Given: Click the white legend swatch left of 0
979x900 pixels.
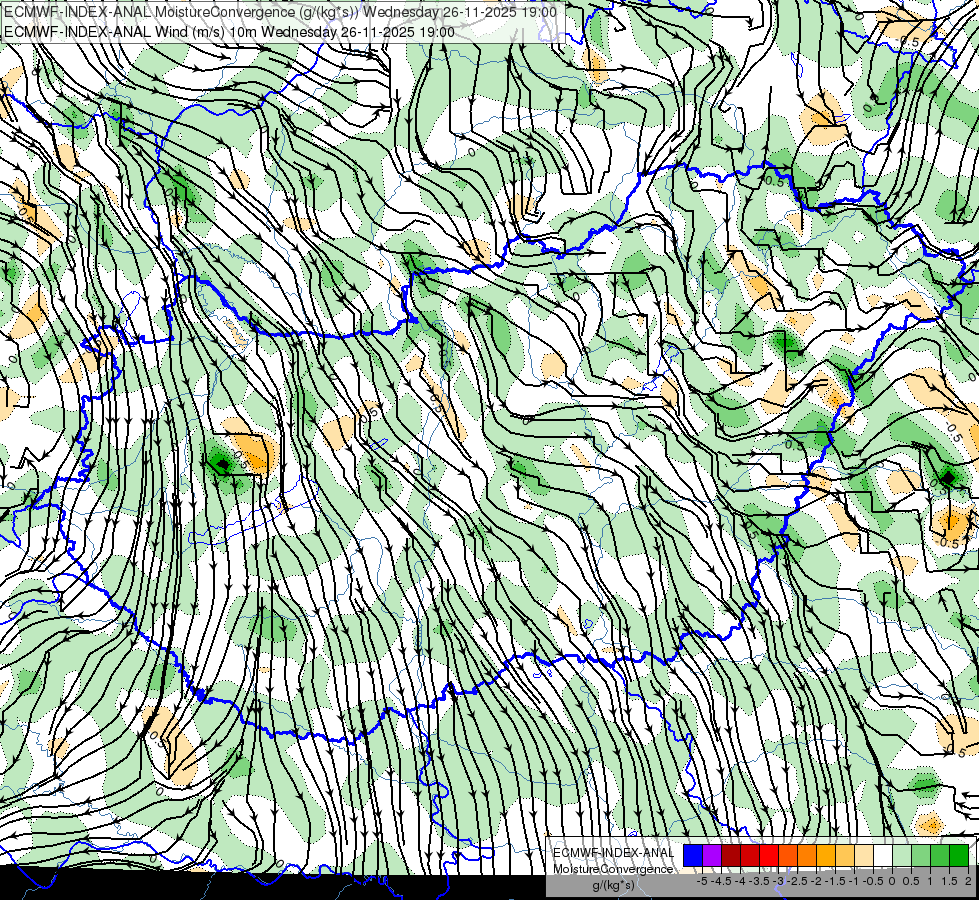Looking at the screenshot, I should click(x=883, y=856).
